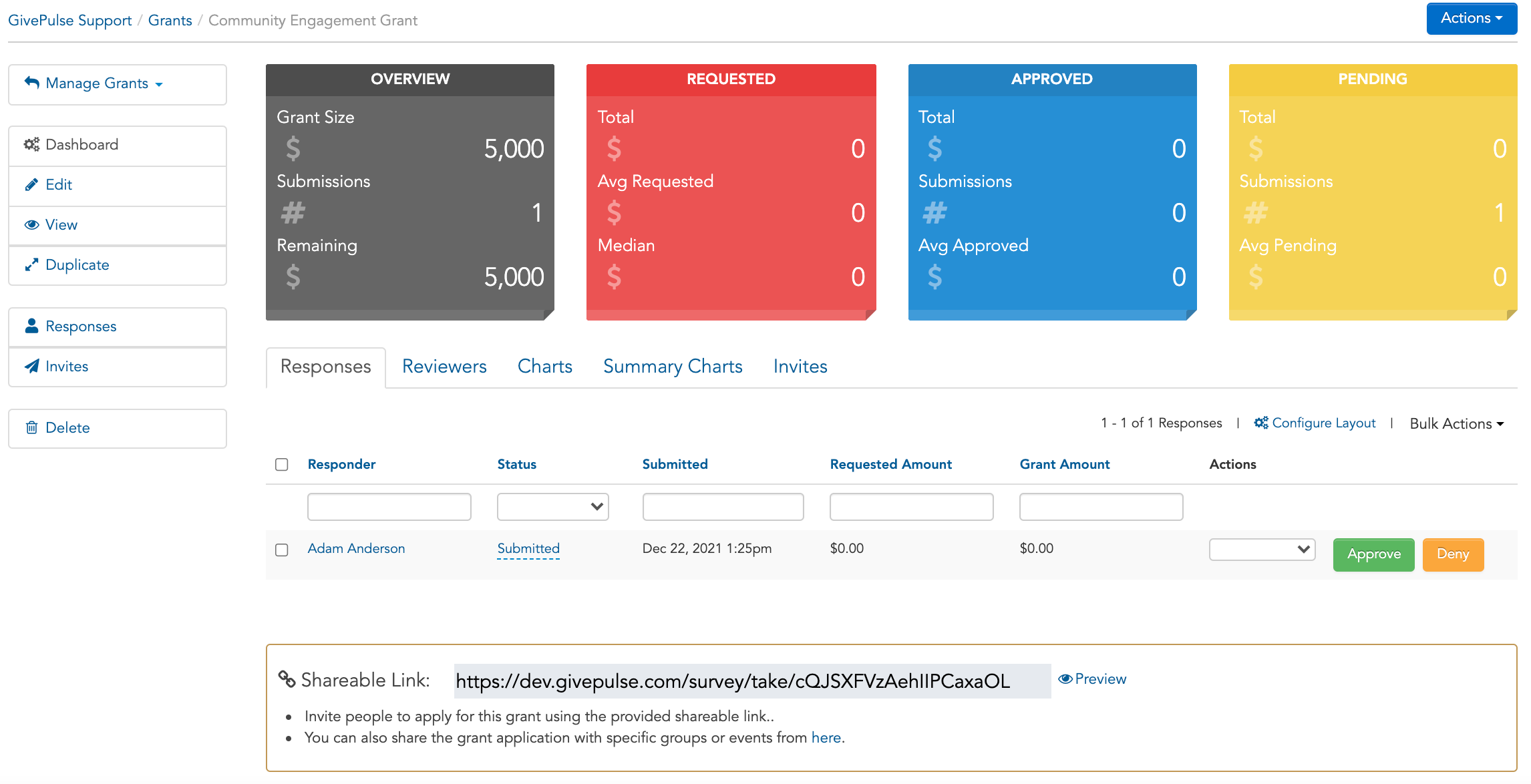Sort by Status column header
This screenshot has width=1531, height=784.
[516, 464]
